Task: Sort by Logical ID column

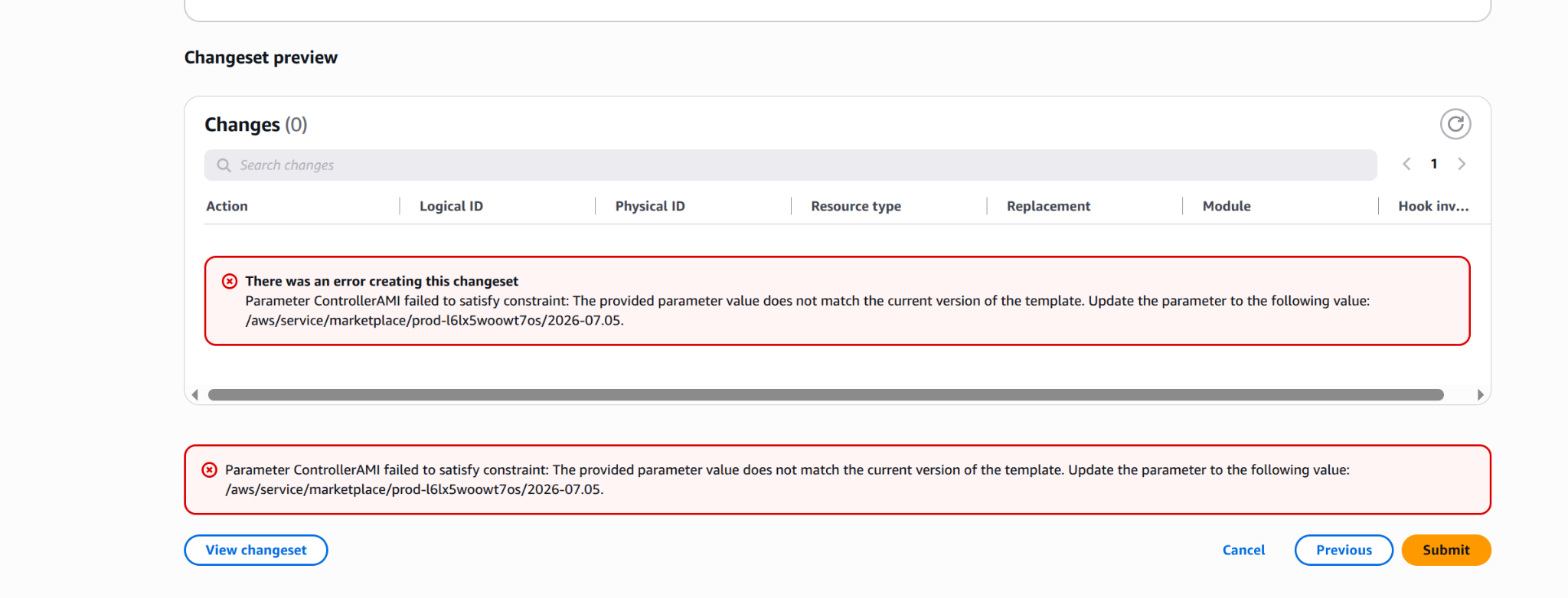Action: 451,206
